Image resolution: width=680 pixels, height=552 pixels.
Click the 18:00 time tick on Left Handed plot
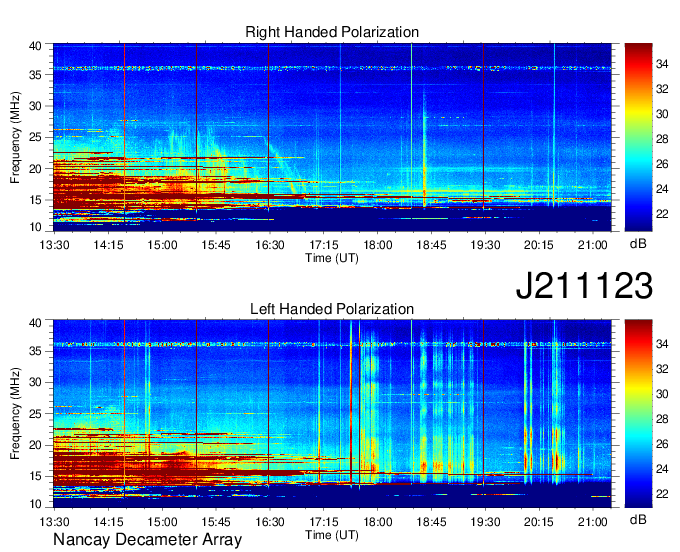tap(377, 522)
